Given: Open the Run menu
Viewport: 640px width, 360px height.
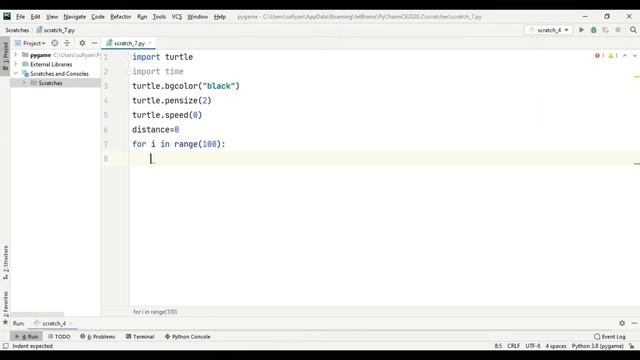Looking at the screenshot, I should click(142, 17).
